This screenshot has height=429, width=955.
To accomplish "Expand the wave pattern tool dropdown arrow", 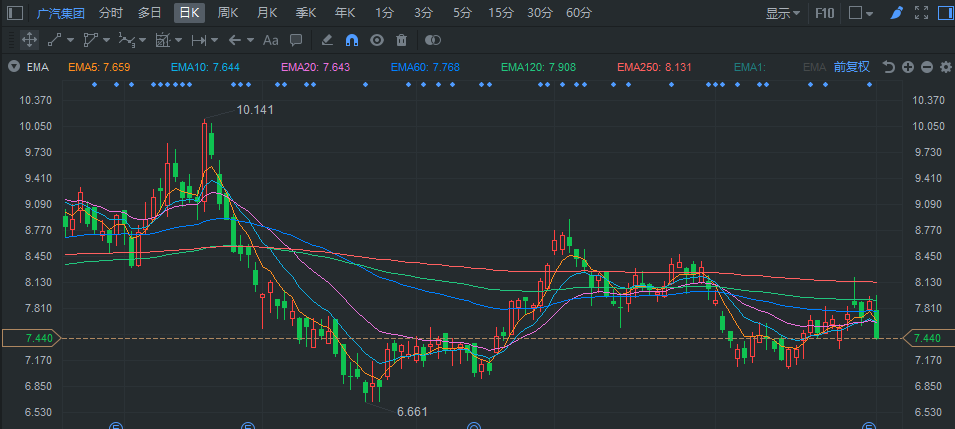I will tap(143, 40).
